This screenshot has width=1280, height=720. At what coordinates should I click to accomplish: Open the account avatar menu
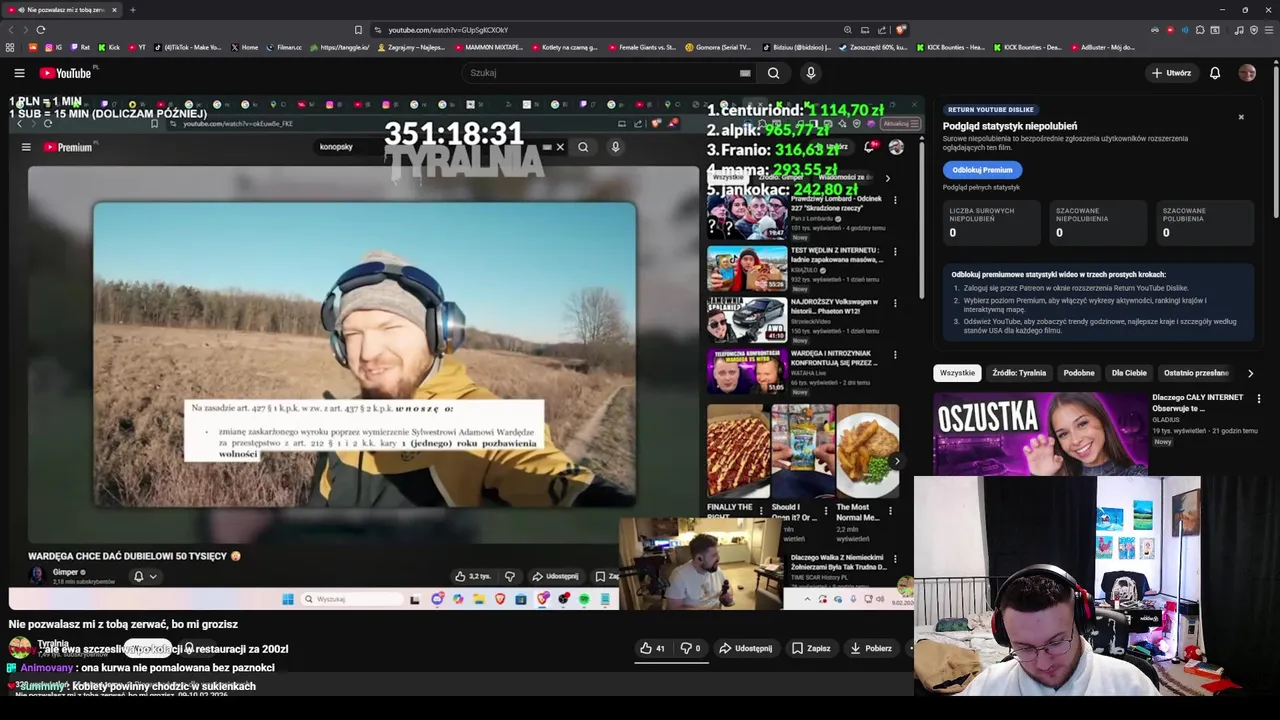point(1247,73)
